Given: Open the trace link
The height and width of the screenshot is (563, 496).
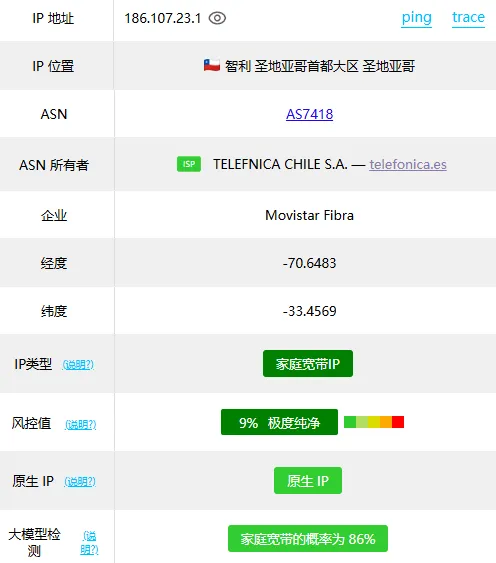Looking at the screenshot, I should pyautogui.click(x=468, y=17).
